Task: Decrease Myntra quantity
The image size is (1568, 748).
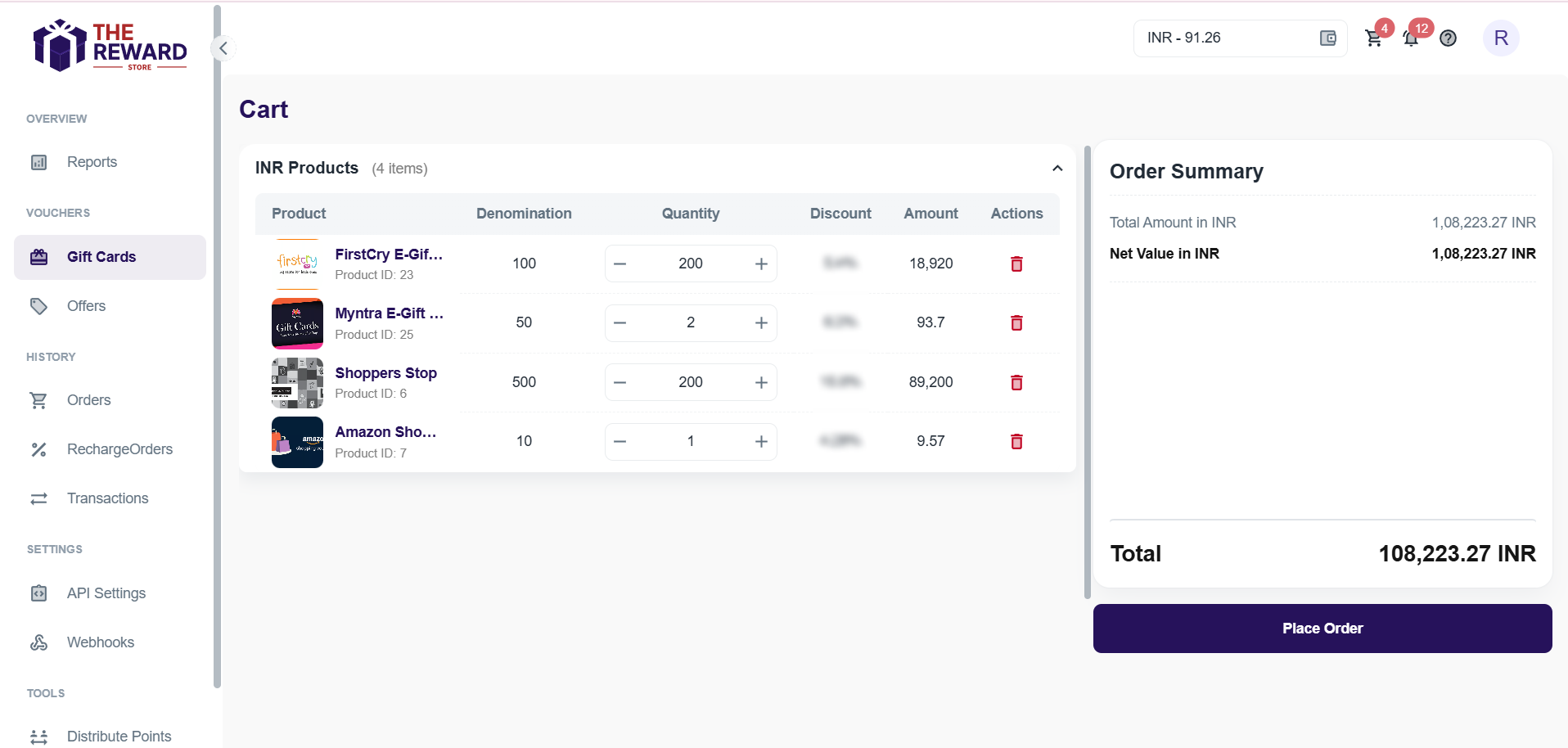Action: [620, 322]
